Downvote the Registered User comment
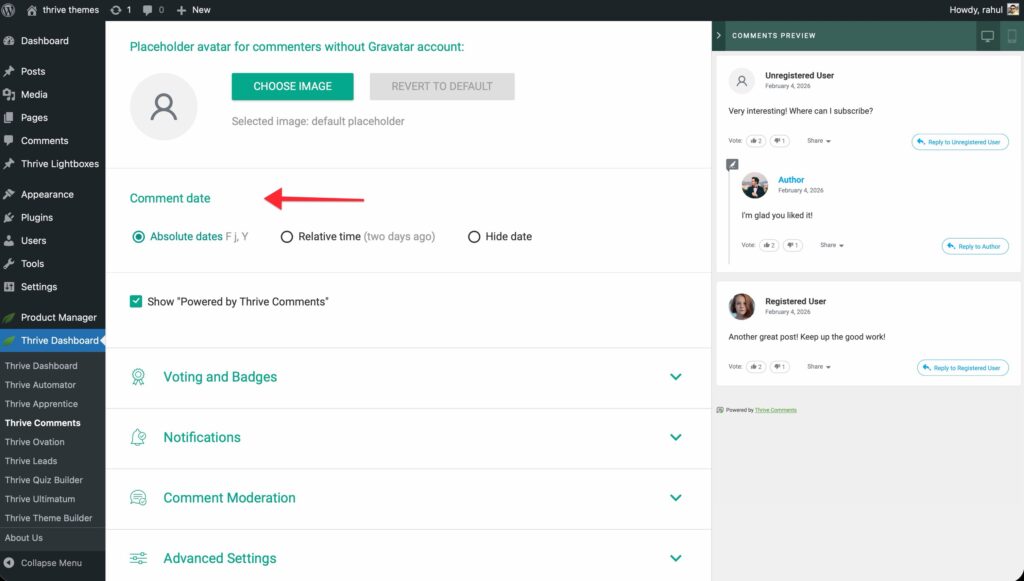Viewport: 1024px width, 581px height. point(781,367)
